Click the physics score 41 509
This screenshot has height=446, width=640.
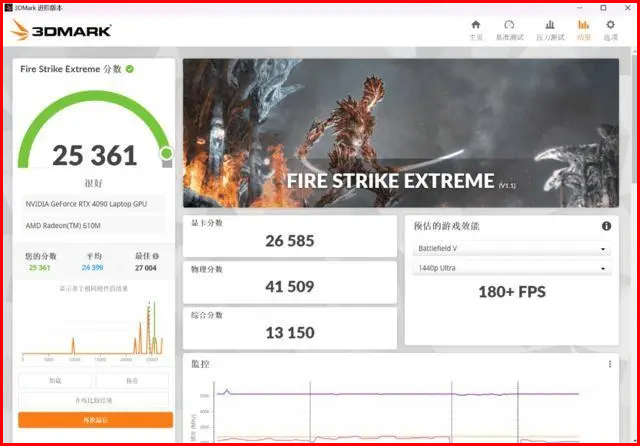[290, 287]
